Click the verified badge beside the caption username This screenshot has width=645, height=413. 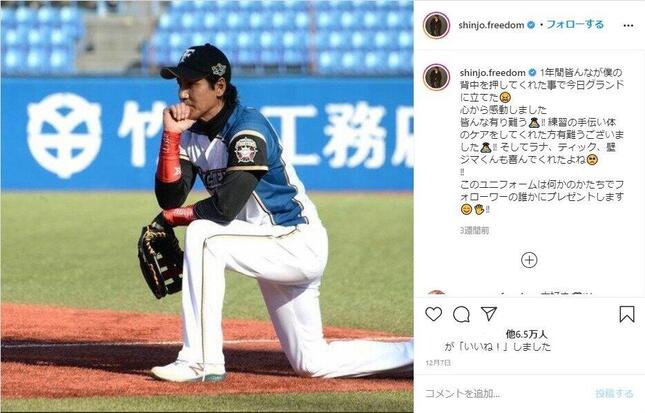(x=532, y=73)
